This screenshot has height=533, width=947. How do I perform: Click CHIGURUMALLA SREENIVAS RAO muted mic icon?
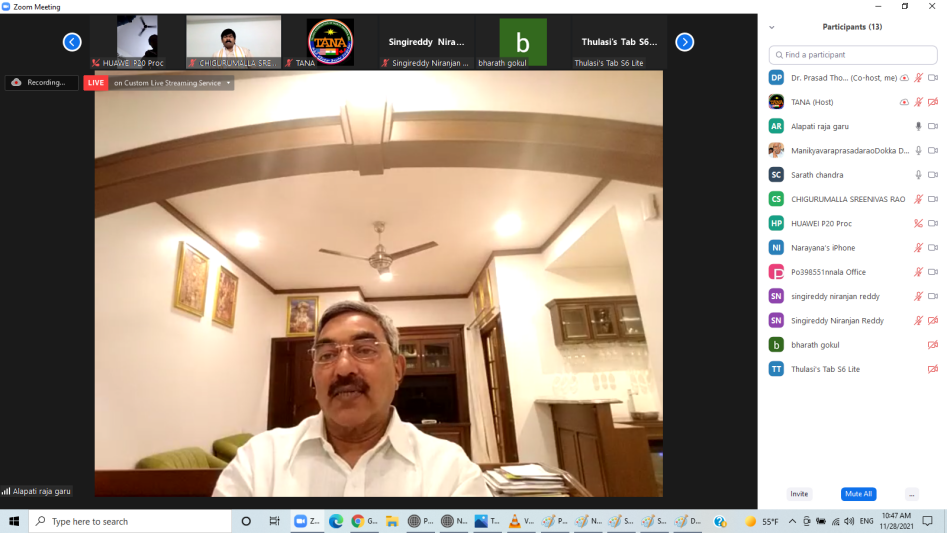[x=919, y=199]
